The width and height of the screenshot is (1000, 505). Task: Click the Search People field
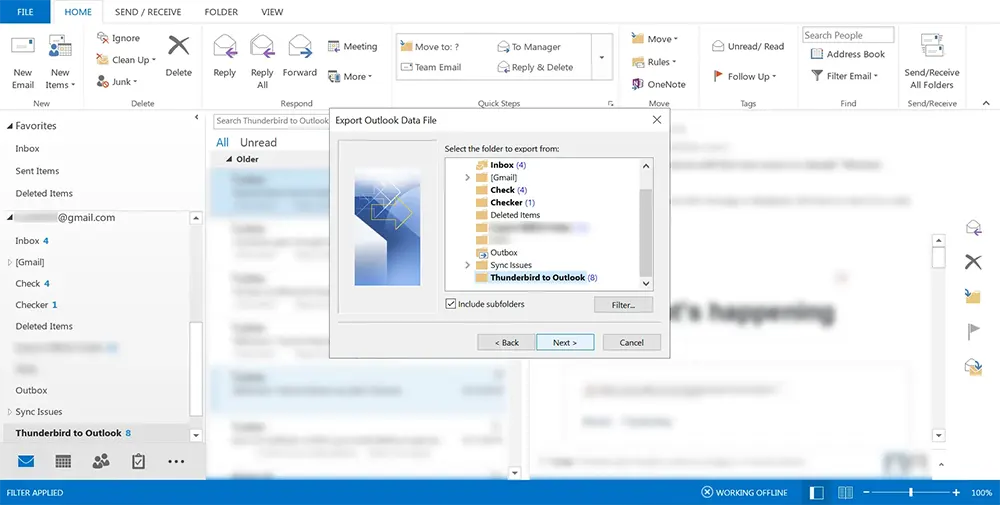click(x=848, y=35)
